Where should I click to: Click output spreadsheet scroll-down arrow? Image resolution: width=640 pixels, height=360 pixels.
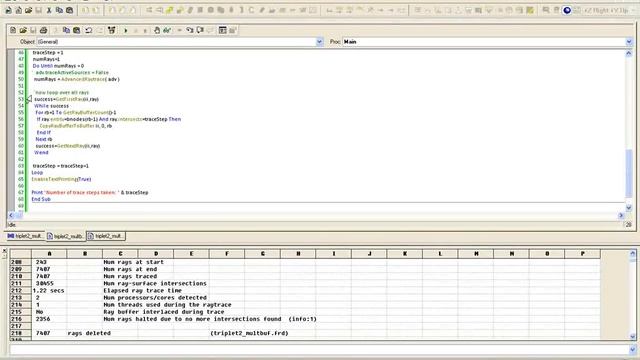[633, 337]
